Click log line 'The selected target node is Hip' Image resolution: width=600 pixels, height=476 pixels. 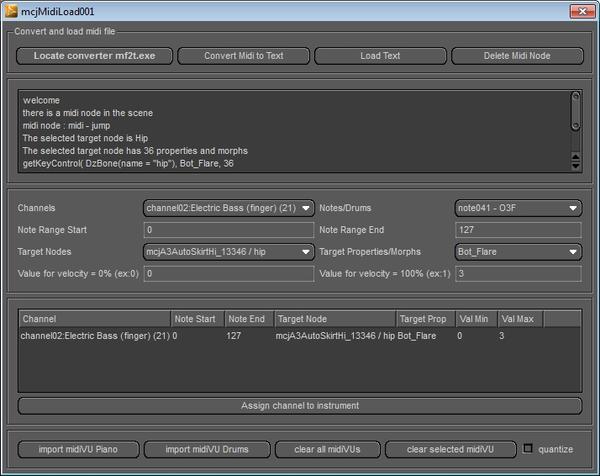point(85,138)
